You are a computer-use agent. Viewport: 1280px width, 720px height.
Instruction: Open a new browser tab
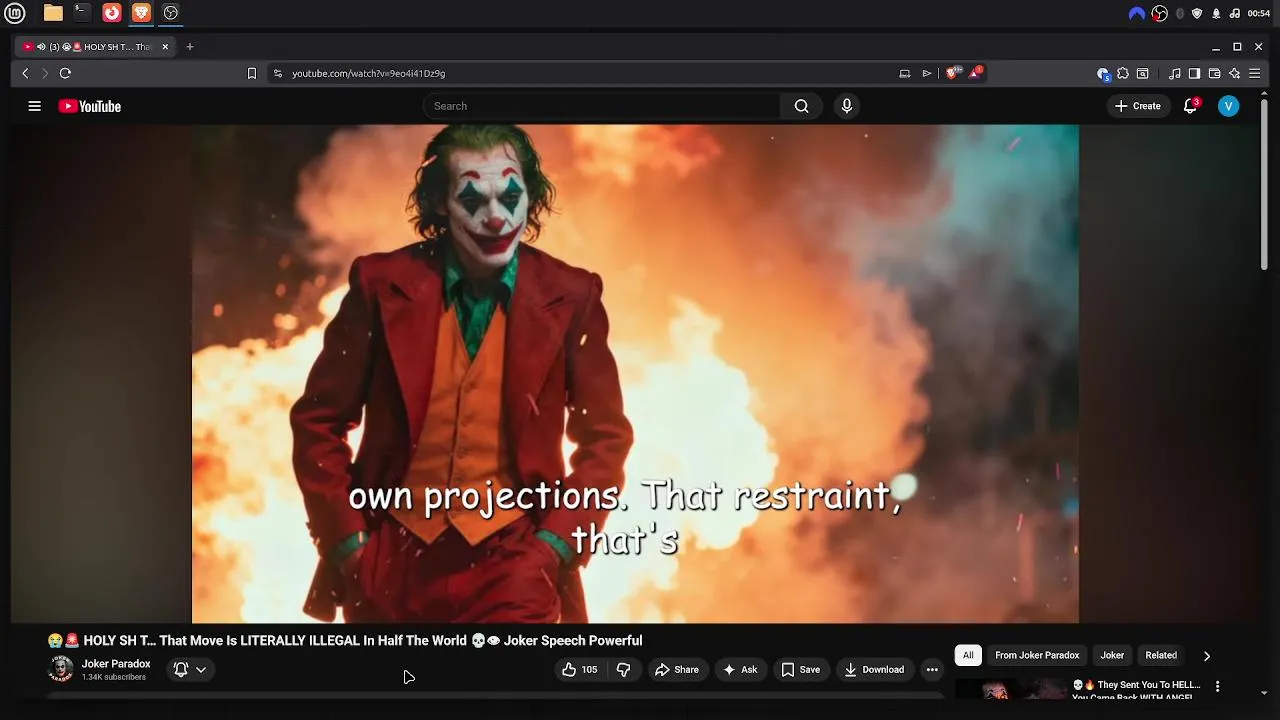tap(190, 47)
